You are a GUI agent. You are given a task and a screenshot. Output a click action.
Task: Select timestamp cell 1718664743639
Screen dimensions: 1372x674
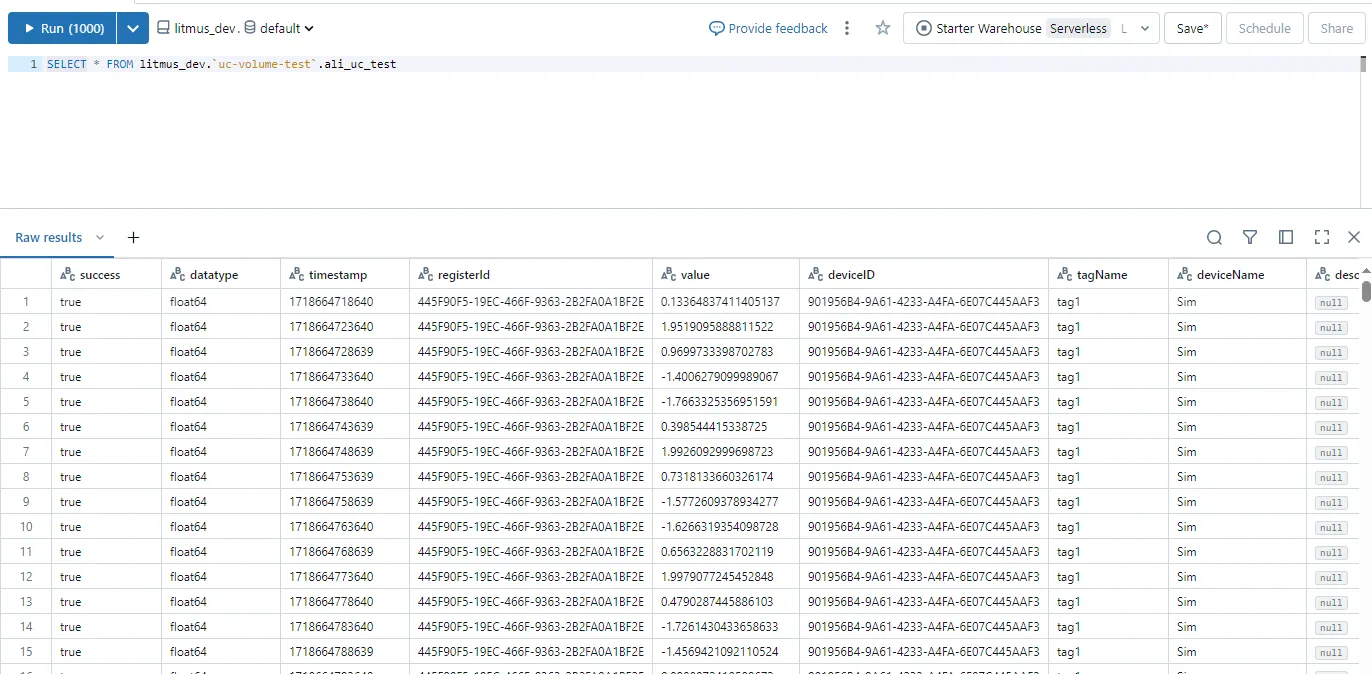345,426
